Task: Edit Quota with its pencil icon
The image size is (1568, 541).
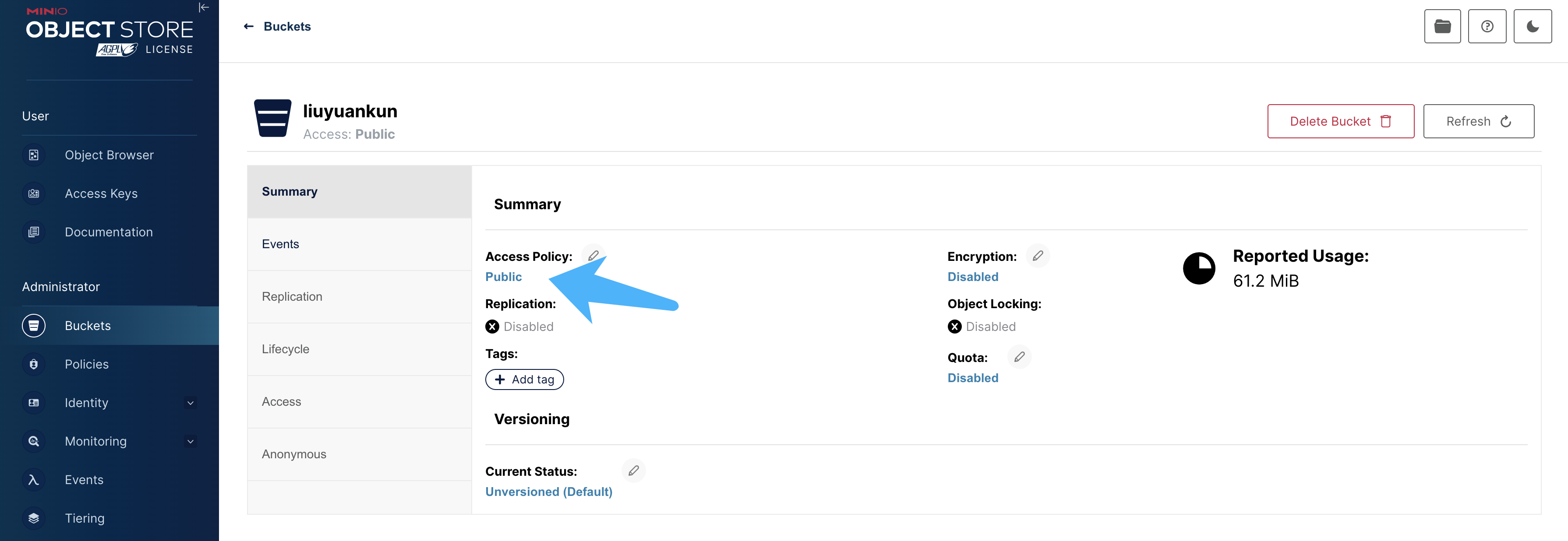Action: (x=1020, y=357)
